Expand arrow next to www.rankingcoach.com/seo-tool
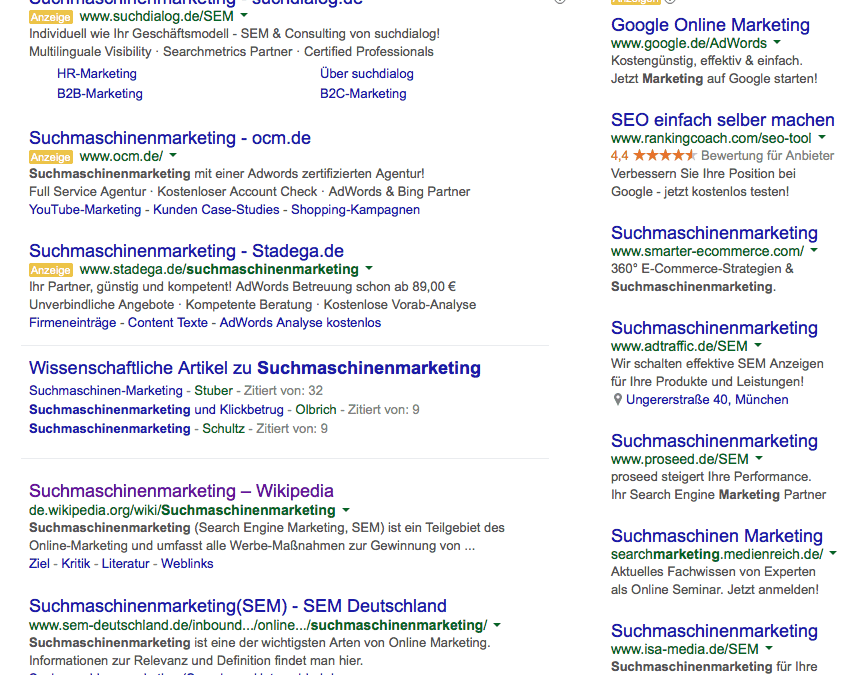This screenshot has height=675, width=843. pyautogui.click(x=822, y=138)
